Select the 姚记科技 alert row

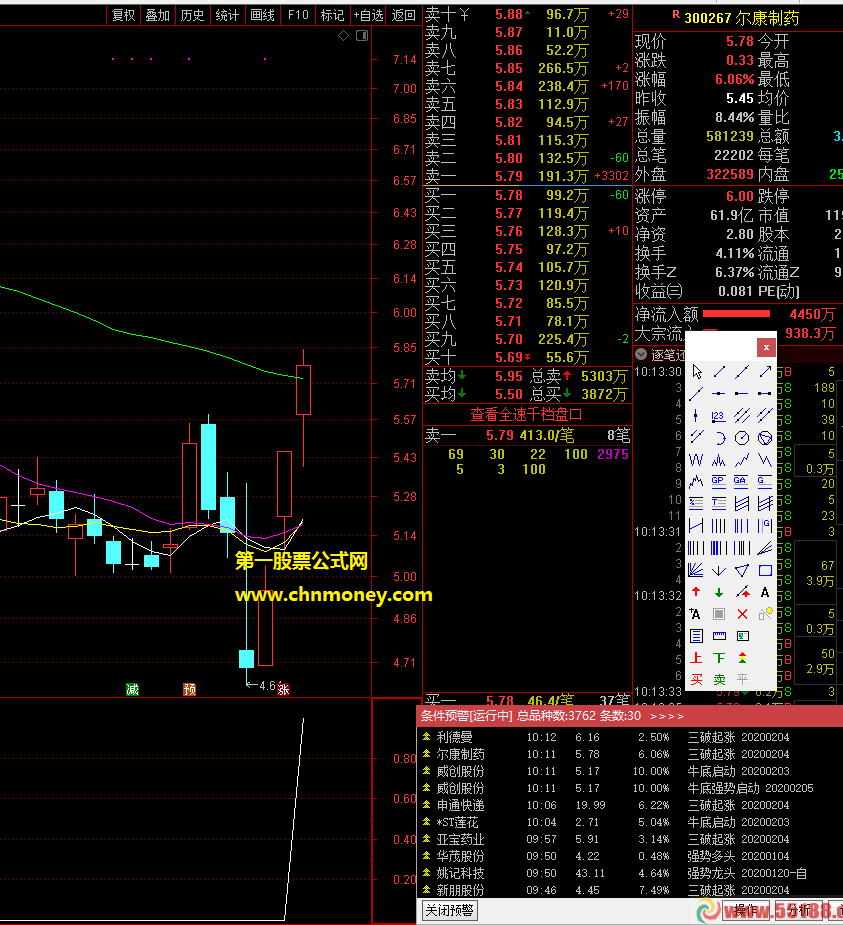[630, 873]
